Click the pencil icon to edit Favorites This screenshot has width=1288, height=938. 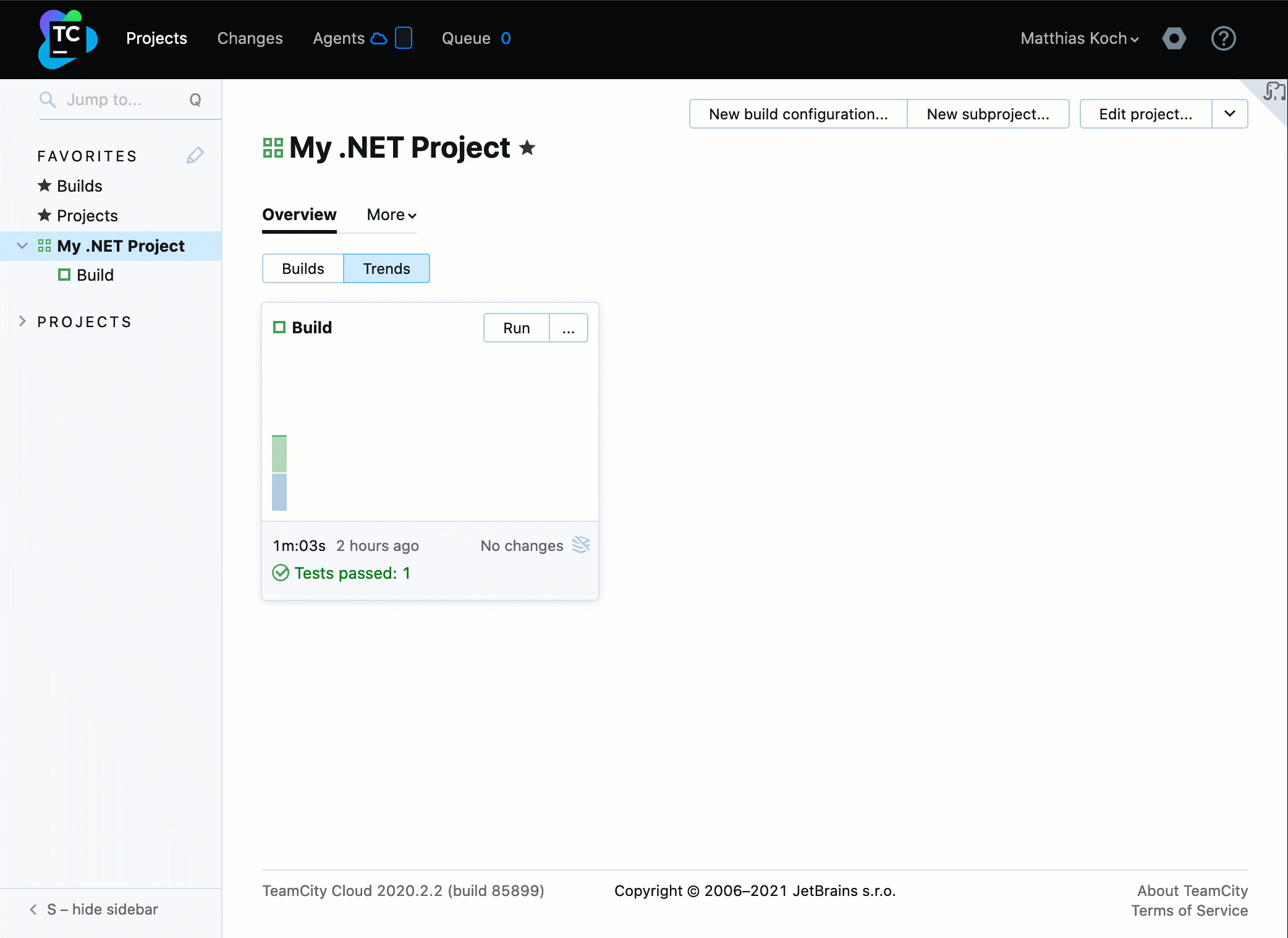click(x=195, y=155)
